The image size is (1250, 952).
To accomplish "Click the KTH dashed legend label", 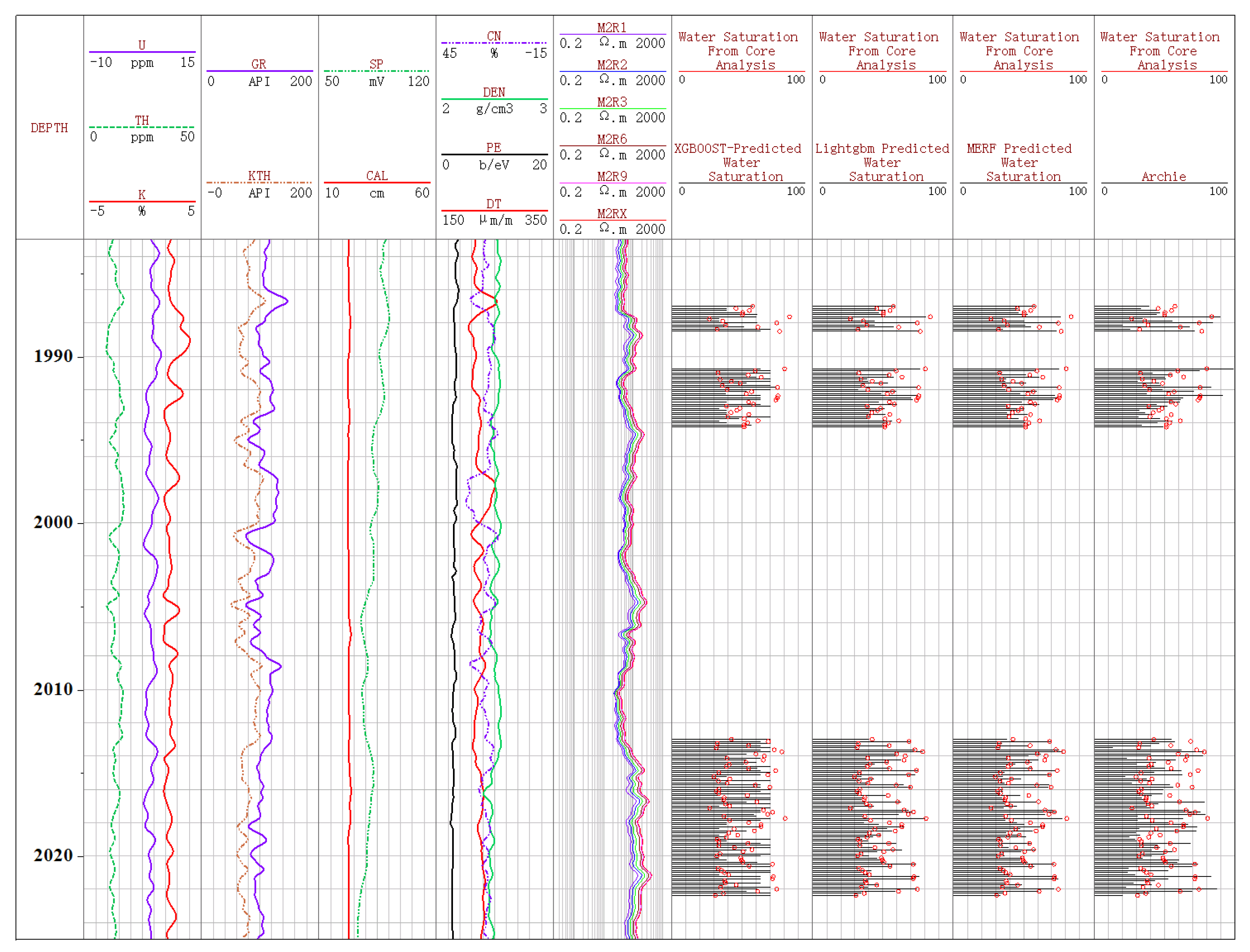I will click(x=259, y=176).
